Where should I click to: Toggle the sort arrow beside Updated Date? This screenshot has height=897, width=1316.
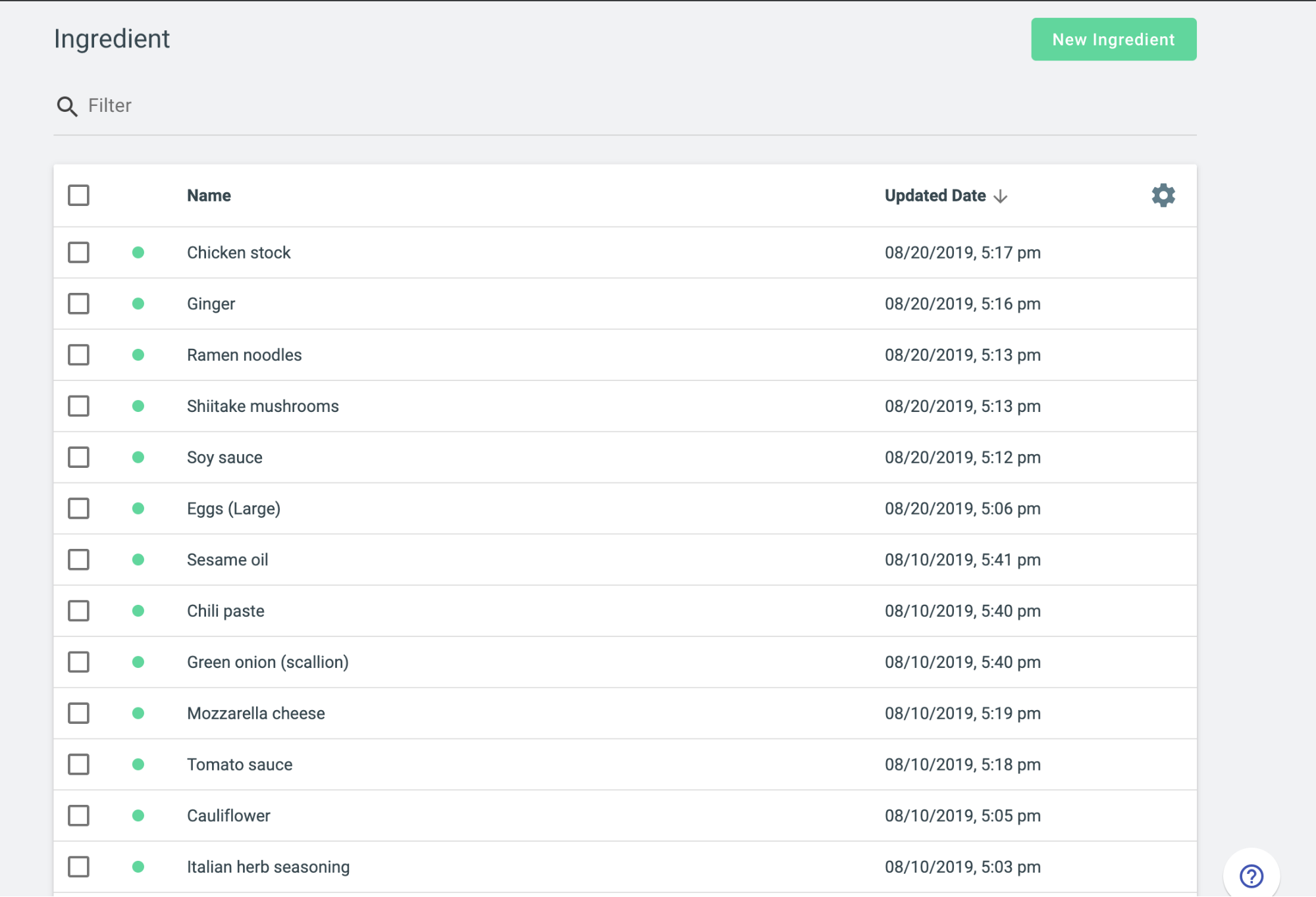click(x=1001, y=196)
